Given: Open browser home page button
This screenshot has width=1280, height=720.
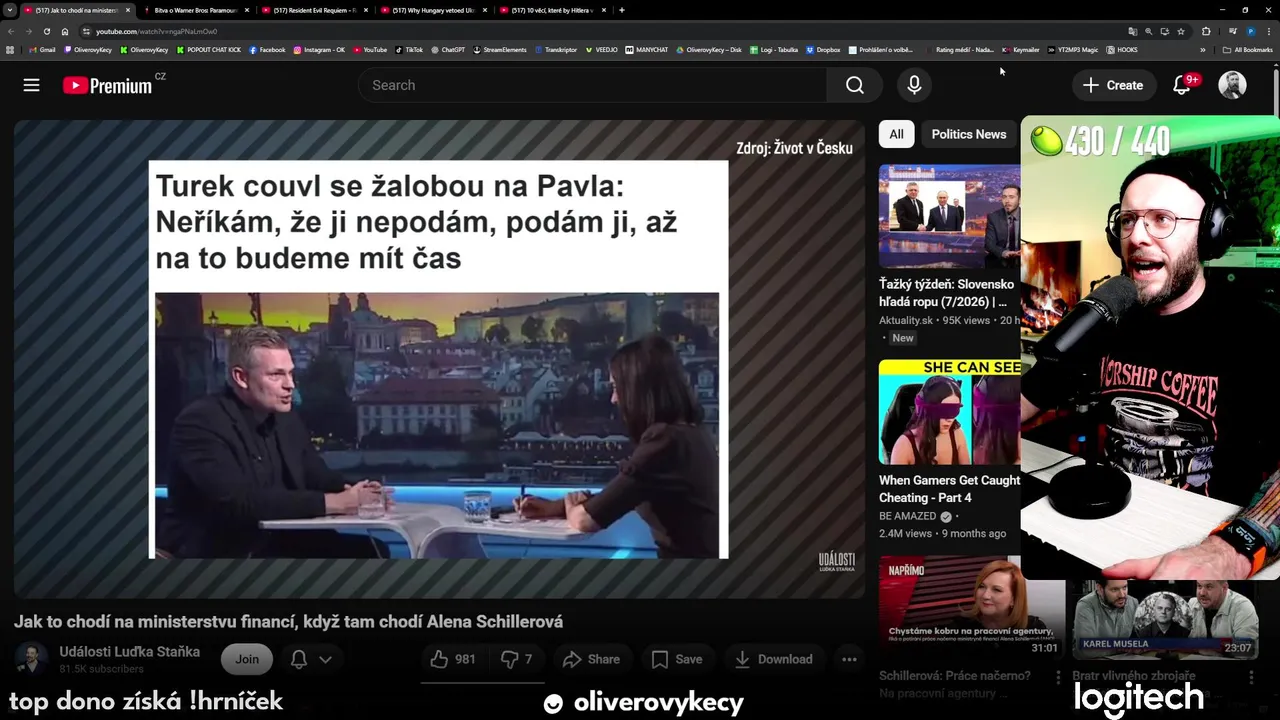Looking at the screenshot, I should pyautogui.click(x=65, y=31).
